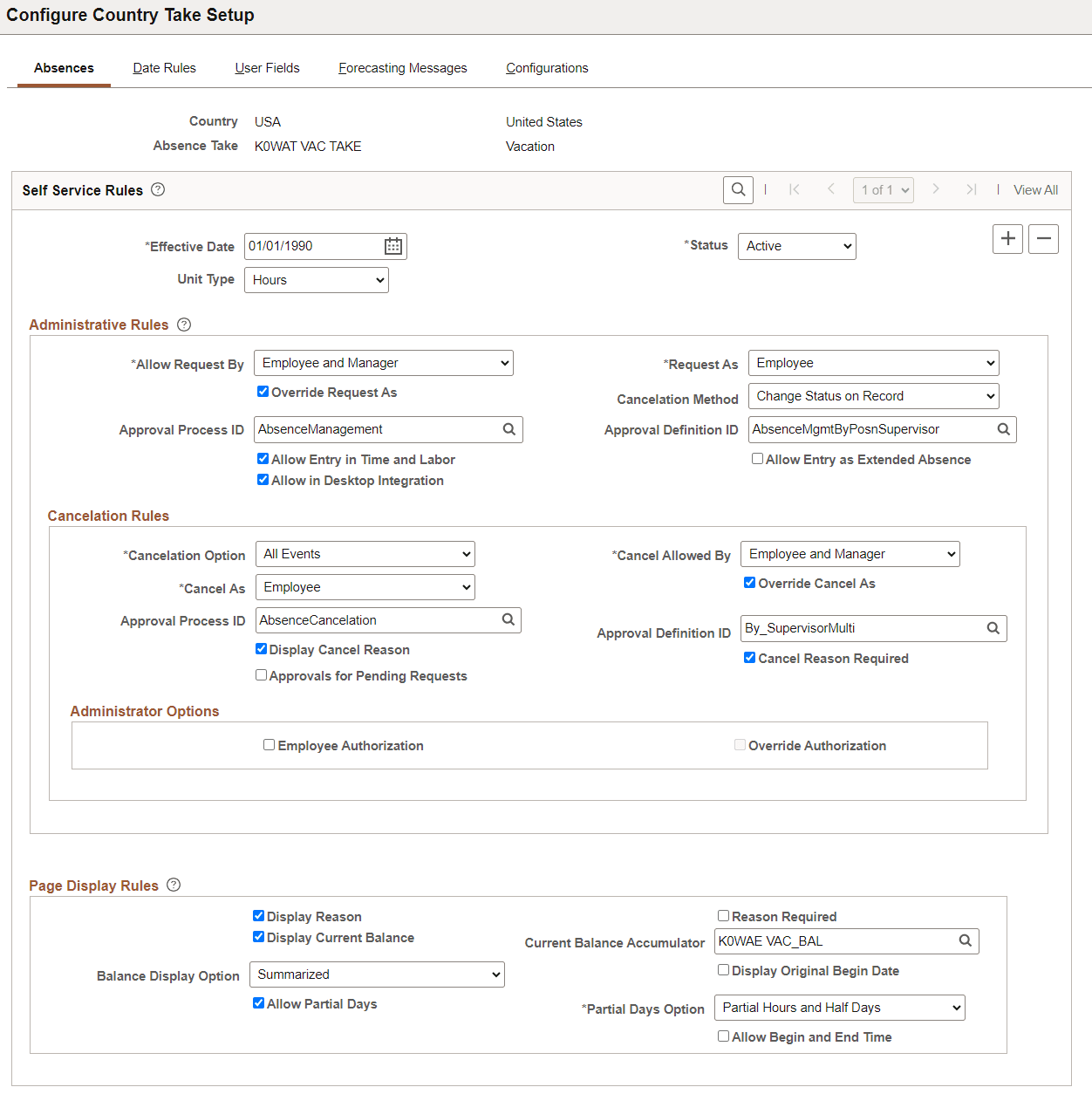This screenshot has height=1094, width=1092.
Task: Add a new row with the plus button
Action: pos(1007,238)
